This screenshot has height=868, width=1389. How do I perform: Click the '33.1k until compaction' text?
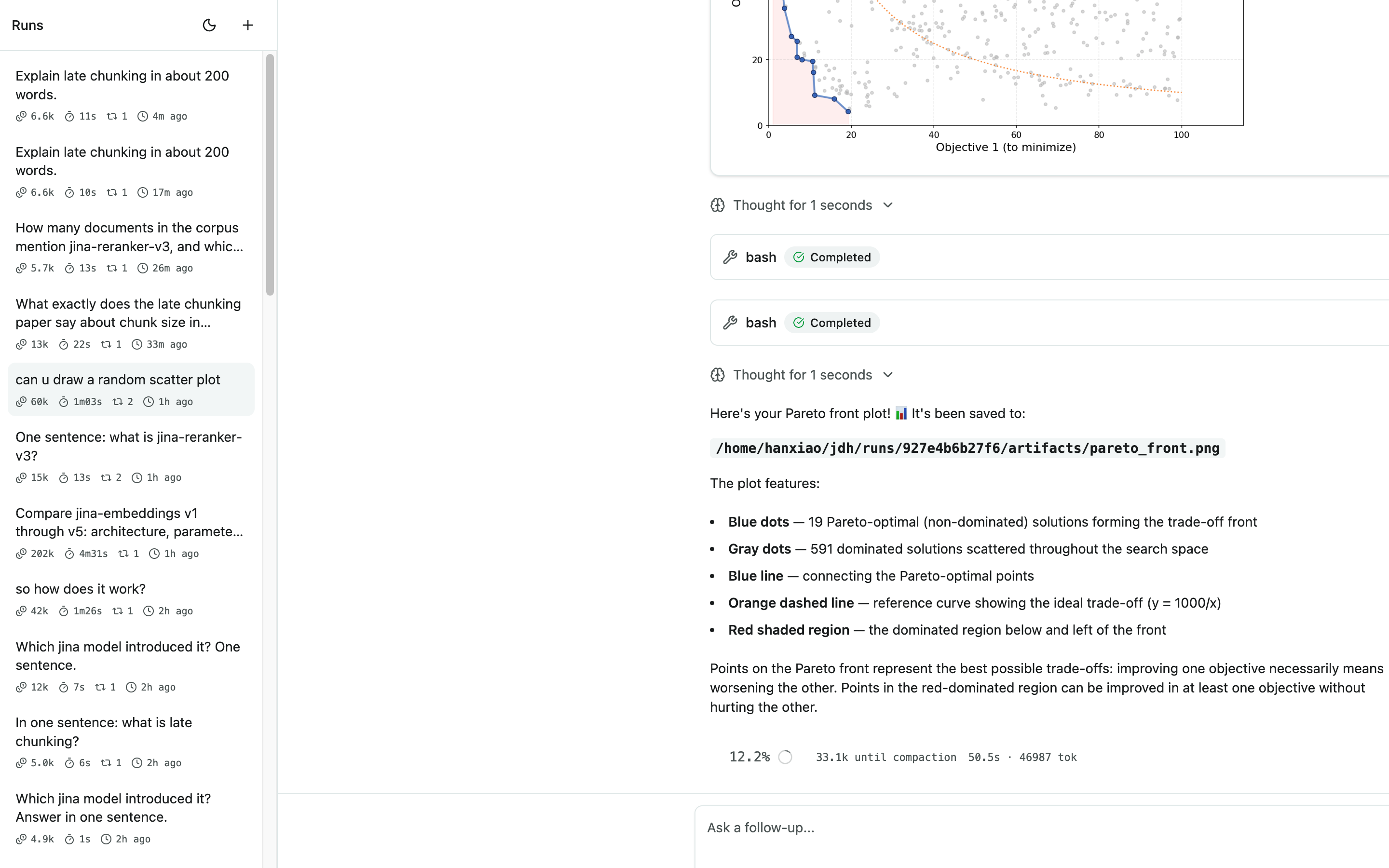click(x=886, y=757)
